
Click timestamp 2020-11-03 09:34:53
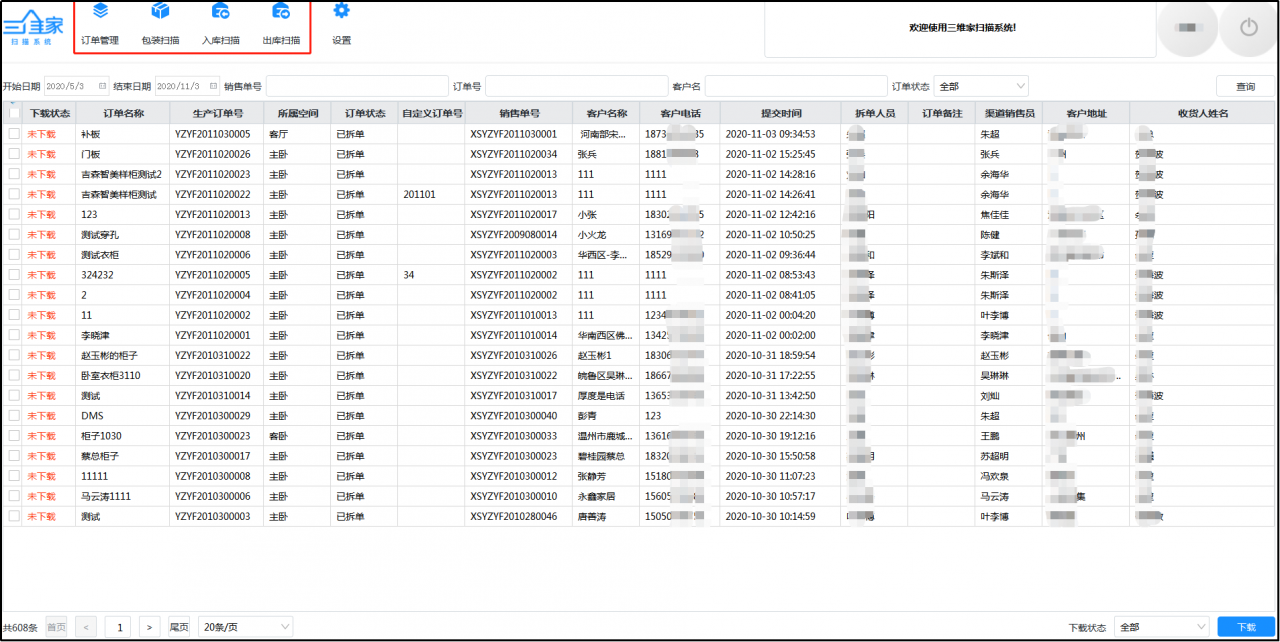770,134
